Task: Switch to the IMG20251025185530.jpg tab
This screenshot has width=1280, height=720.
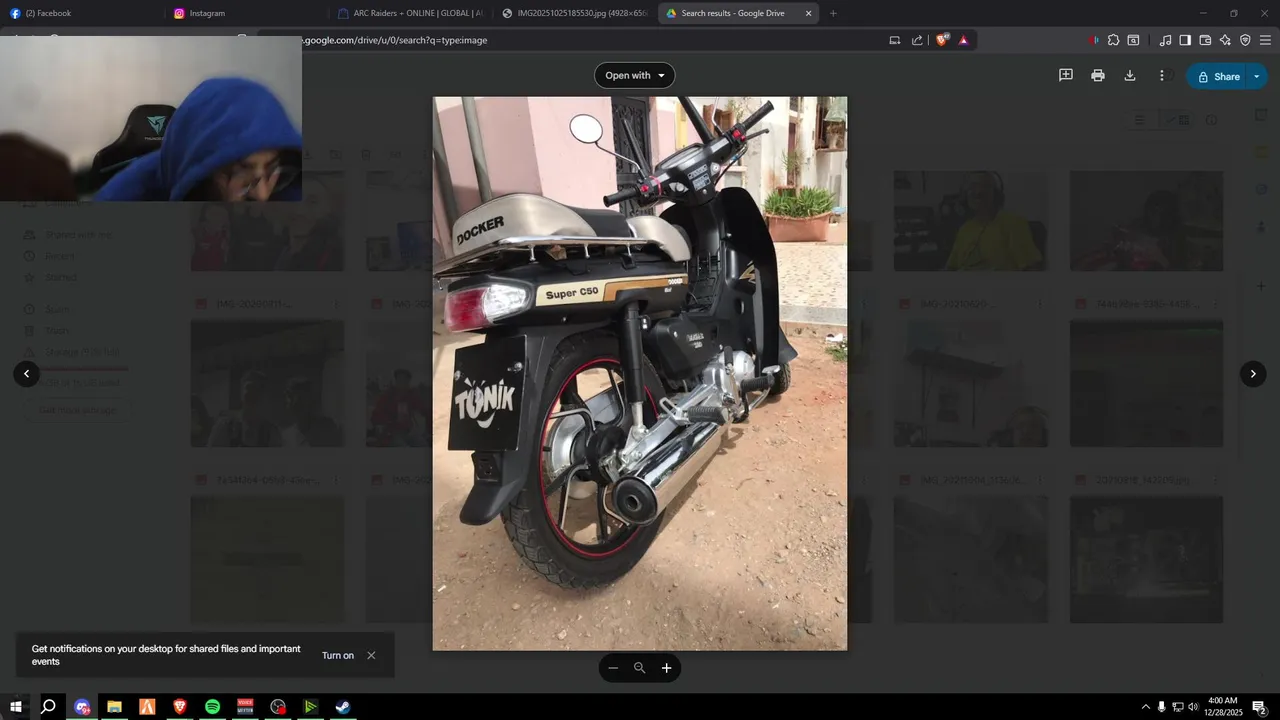Action: pos(575,13)
